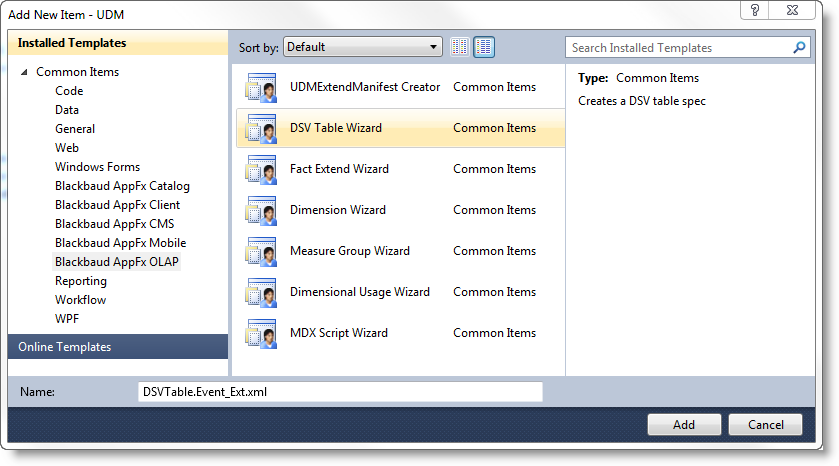The width and height of the screenshot is (839, 466).
Task: Select the Windows Forms category
Action: (97, 167)
